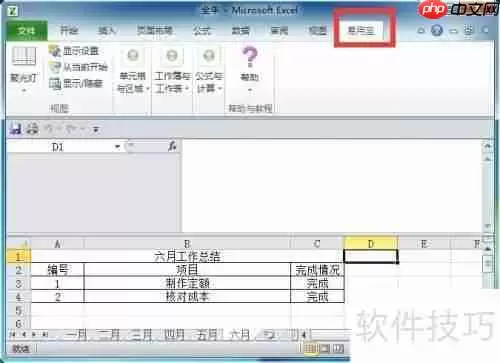Click the 完成 cell in row 4

[x=317, y=297]
